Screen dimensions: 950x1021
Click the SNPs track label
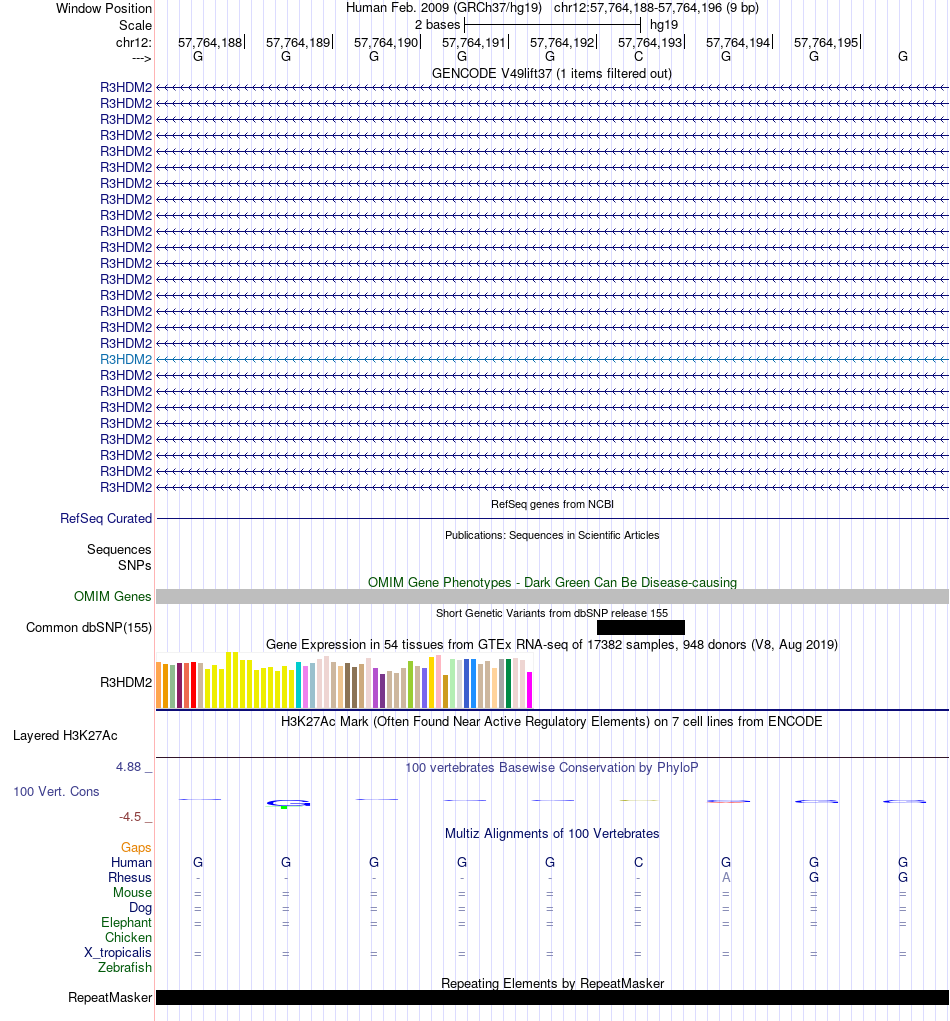click(134, 565)
